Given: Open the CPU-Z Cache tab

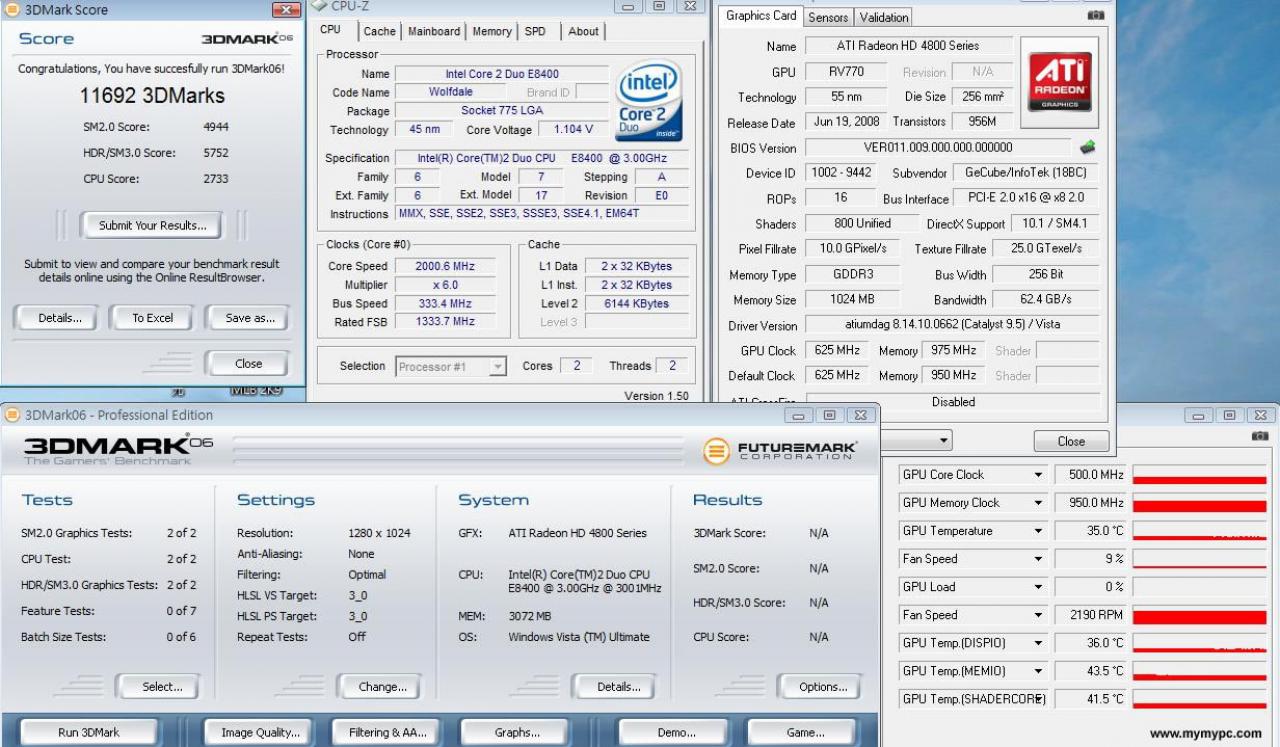Looking at the screenshot, I should 379,31.
